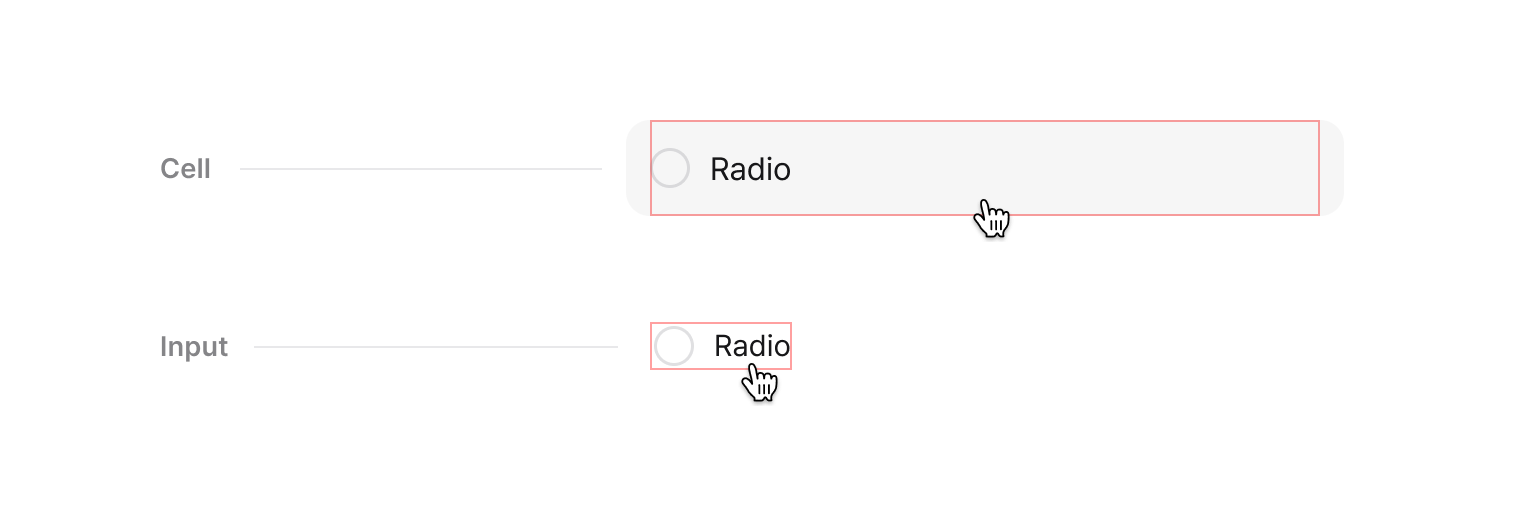Screen dimensions: 1520x514
Task: Click the right end of the gray Radio cell
Action: pyautogui.click(x=1300, y=168)
